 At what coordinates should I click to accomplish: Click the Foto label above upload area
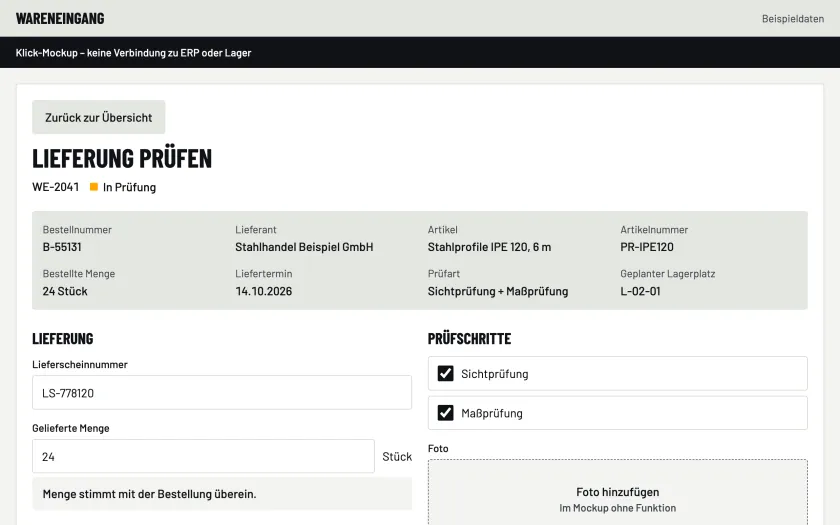pos(438,448)
